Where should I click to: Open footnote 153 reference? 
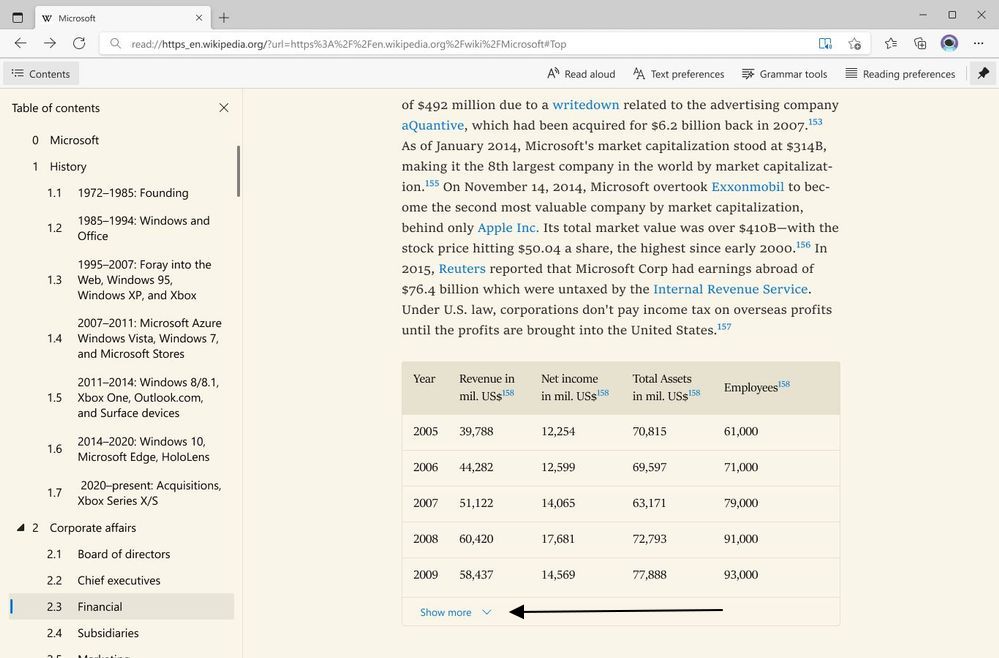(x=815, y=122)
